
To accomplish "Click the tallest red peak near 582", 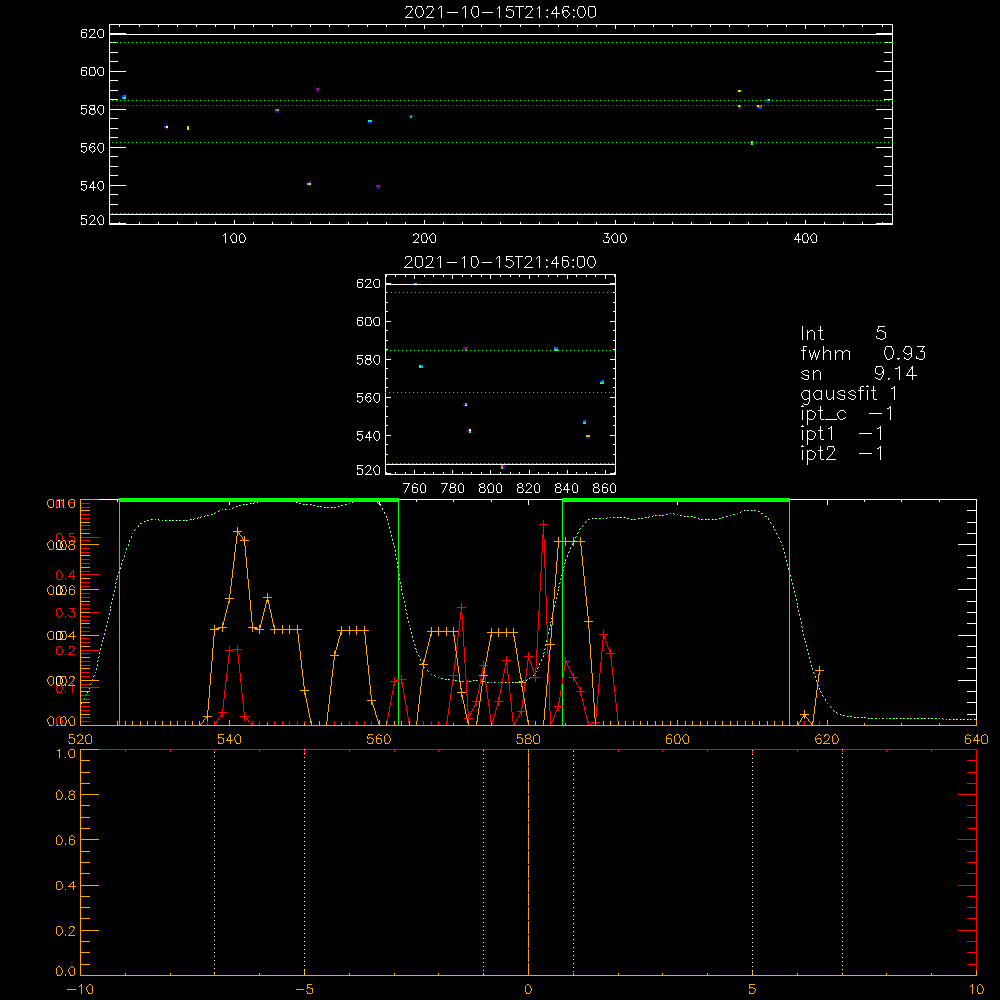I will 543,524.
